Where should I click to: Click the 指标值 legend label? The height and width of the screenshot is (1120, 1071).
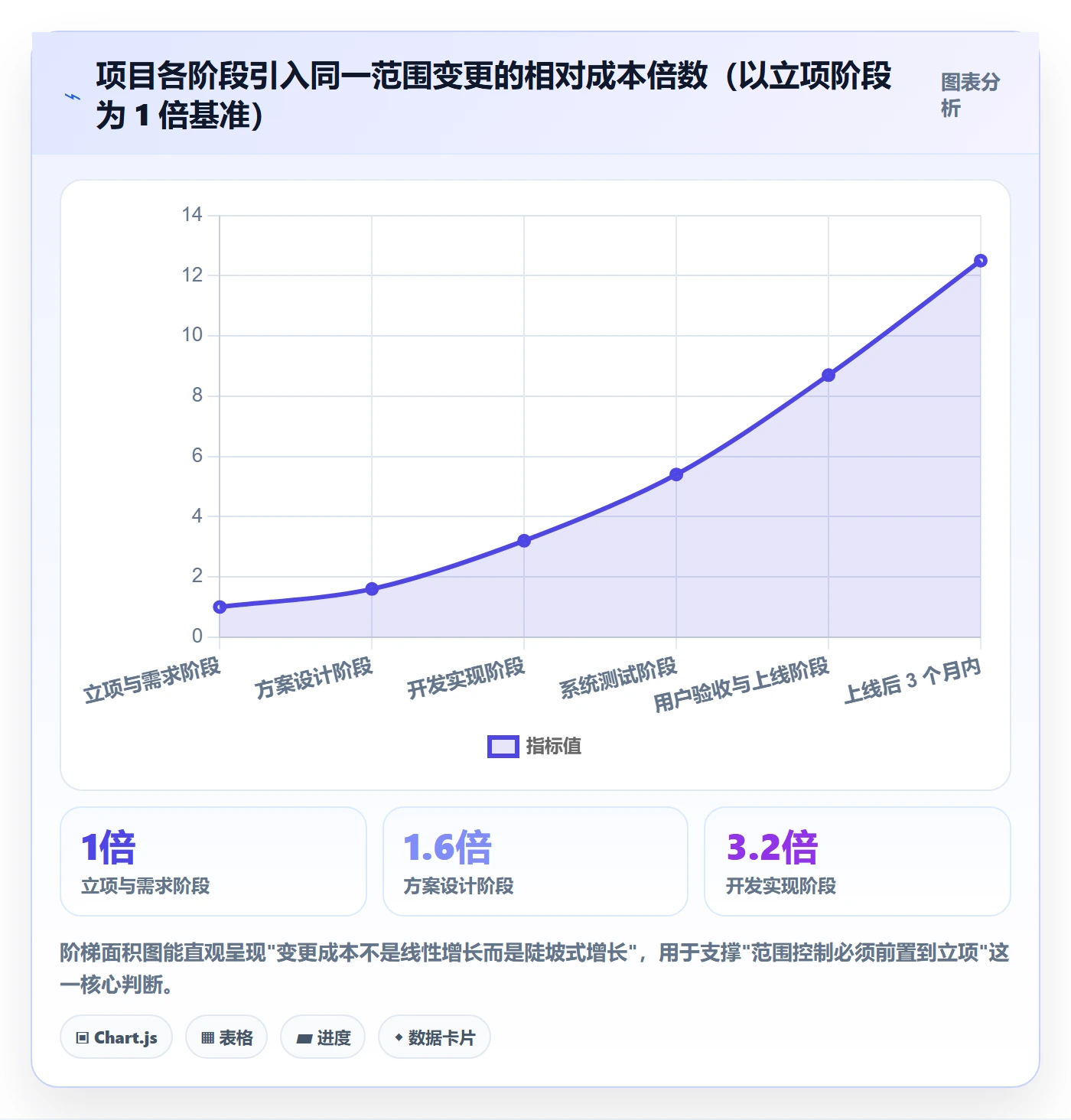554,747
